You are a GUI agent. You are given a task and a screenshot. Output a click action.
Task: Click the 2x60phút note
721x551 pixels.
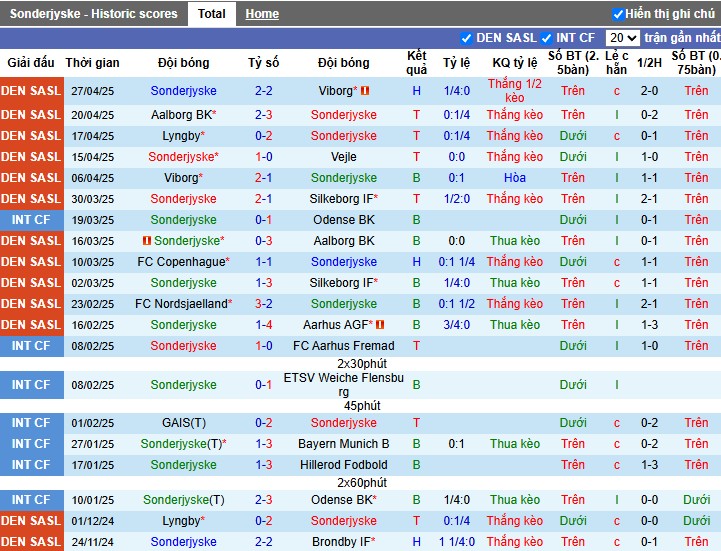pos(362,483)
